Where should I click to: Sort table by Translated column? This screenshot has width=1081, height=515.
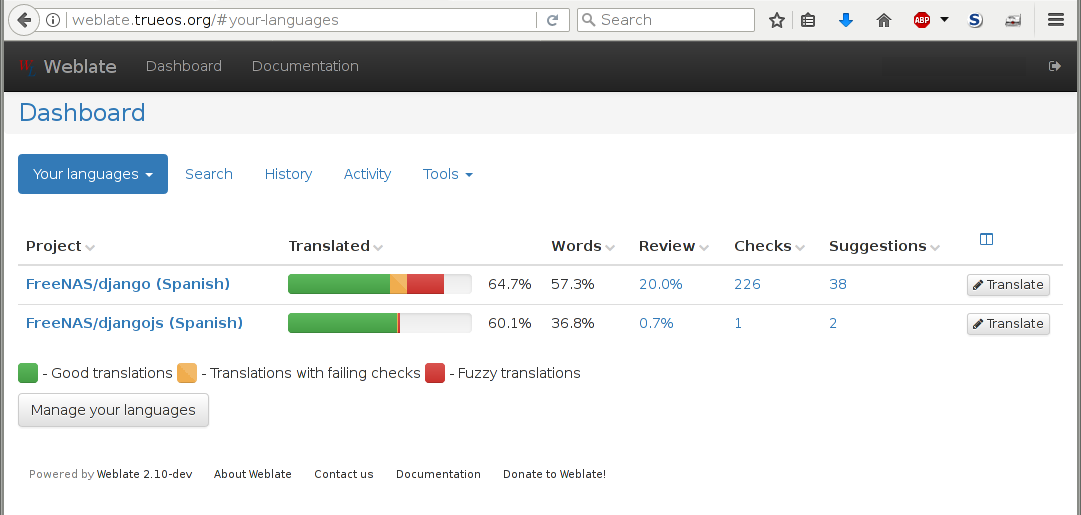336,246
